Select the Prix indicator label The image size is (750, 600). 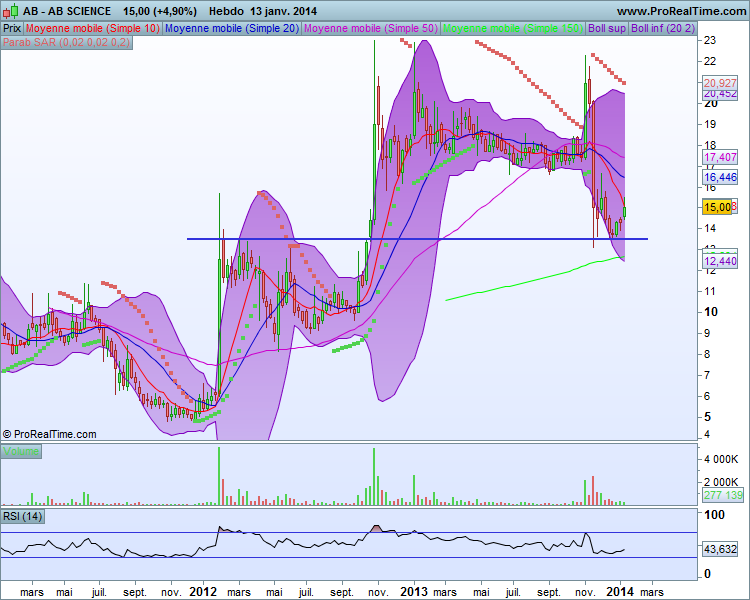[x=12, y=28]
